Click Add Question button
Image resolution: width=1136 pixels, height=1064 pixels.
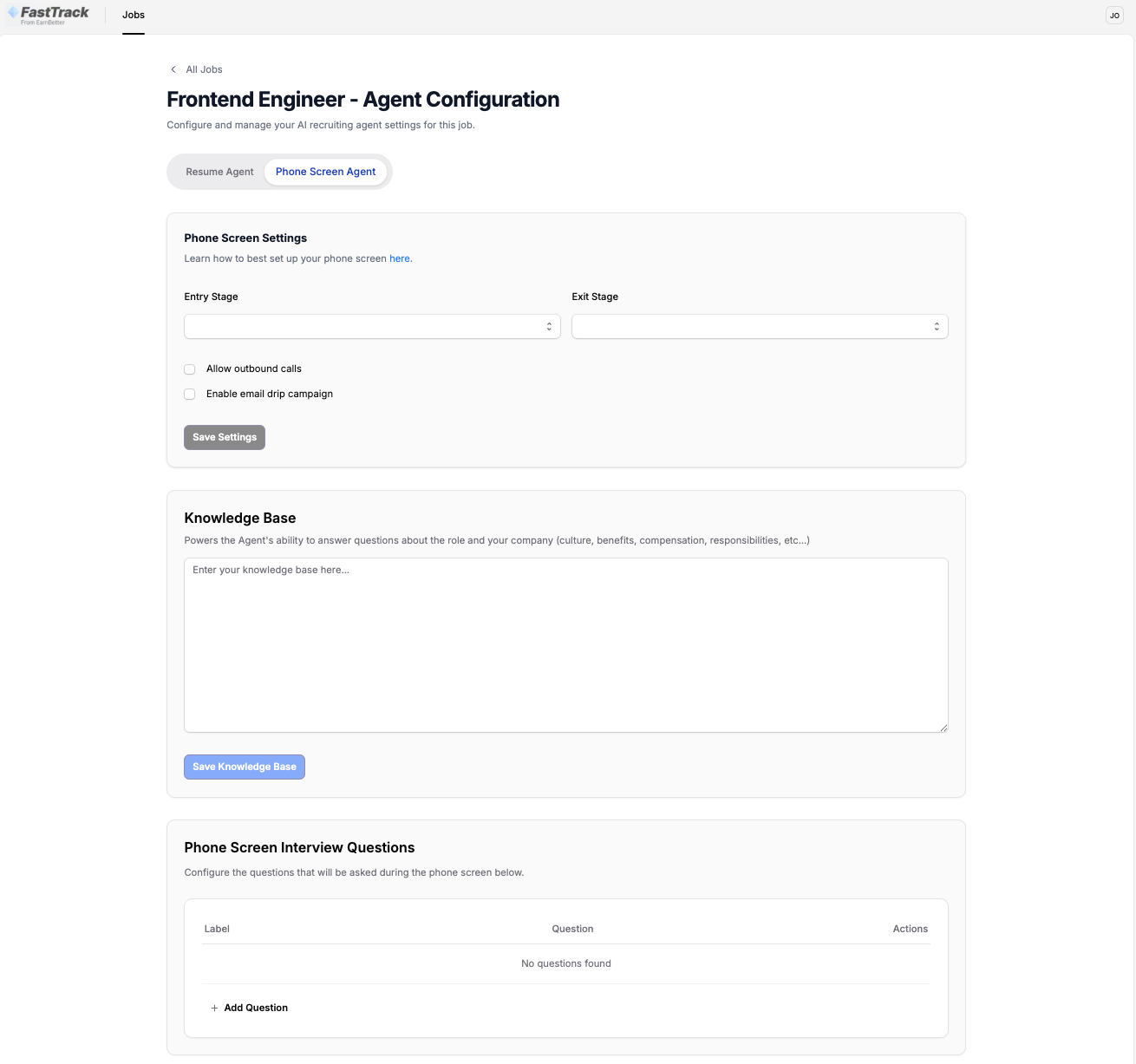click(249, 1008)
